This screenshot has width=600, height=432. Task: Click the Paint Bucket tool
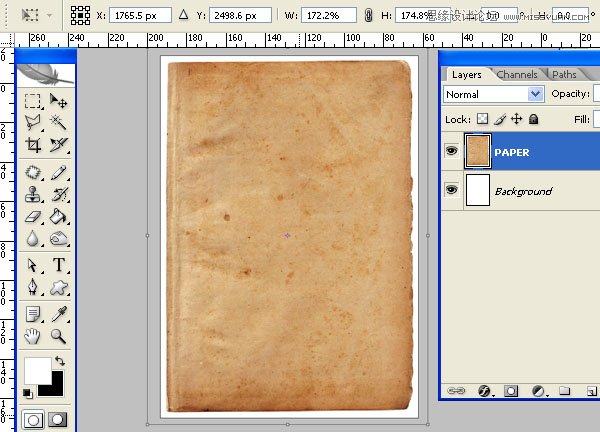[x=59, y=217]
